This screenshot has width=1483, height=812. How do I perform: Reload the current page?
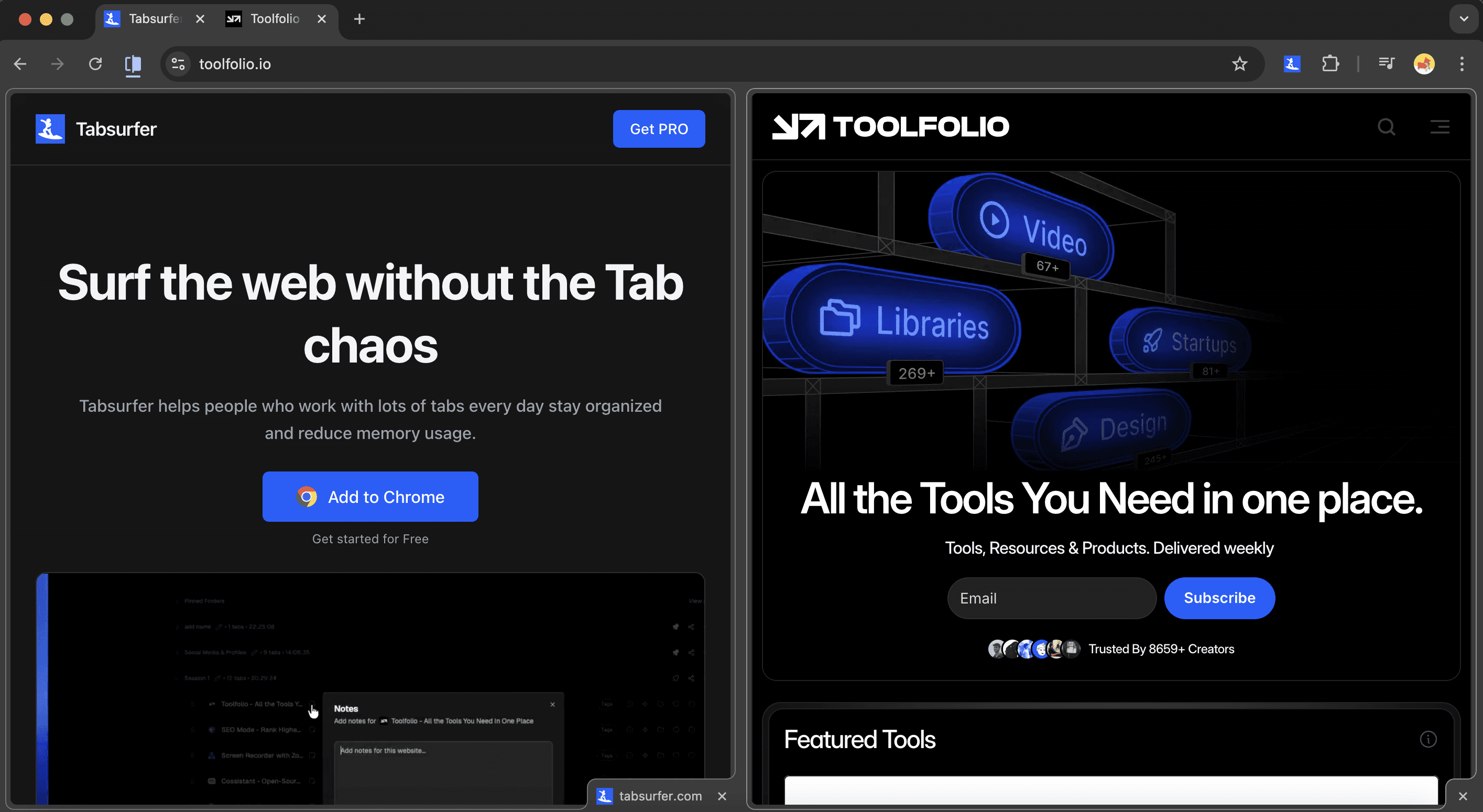[95, 64]
